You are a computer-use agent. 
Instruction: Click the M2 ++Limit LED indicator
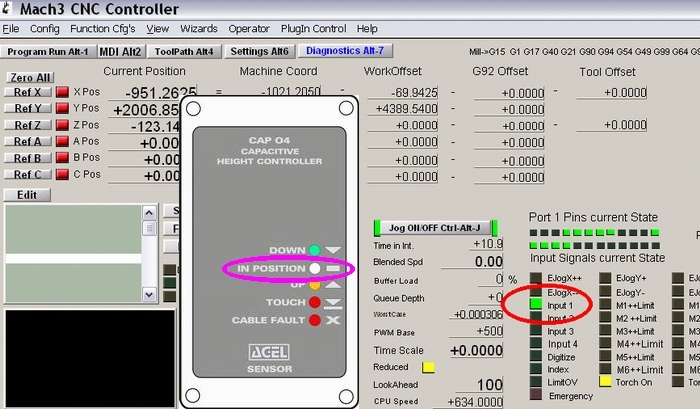[605, 318]
